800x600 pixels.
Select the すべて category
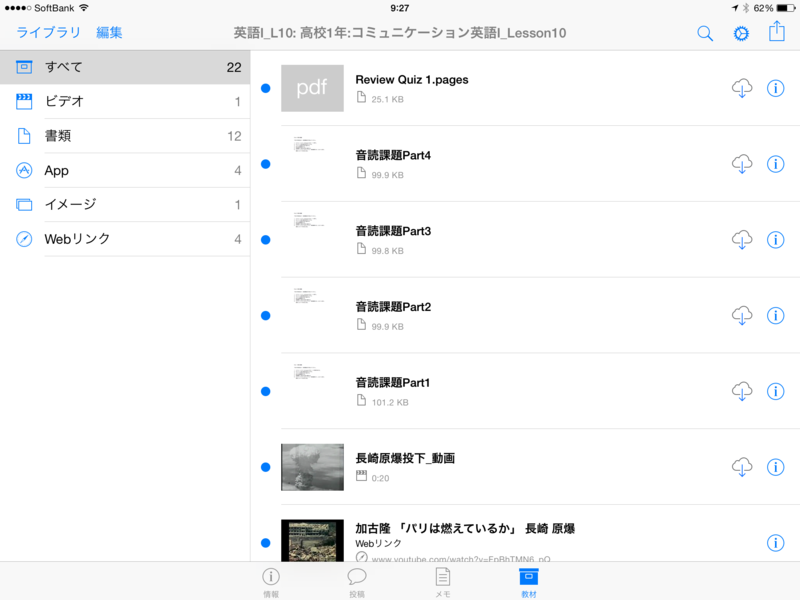tap(125, 67)
